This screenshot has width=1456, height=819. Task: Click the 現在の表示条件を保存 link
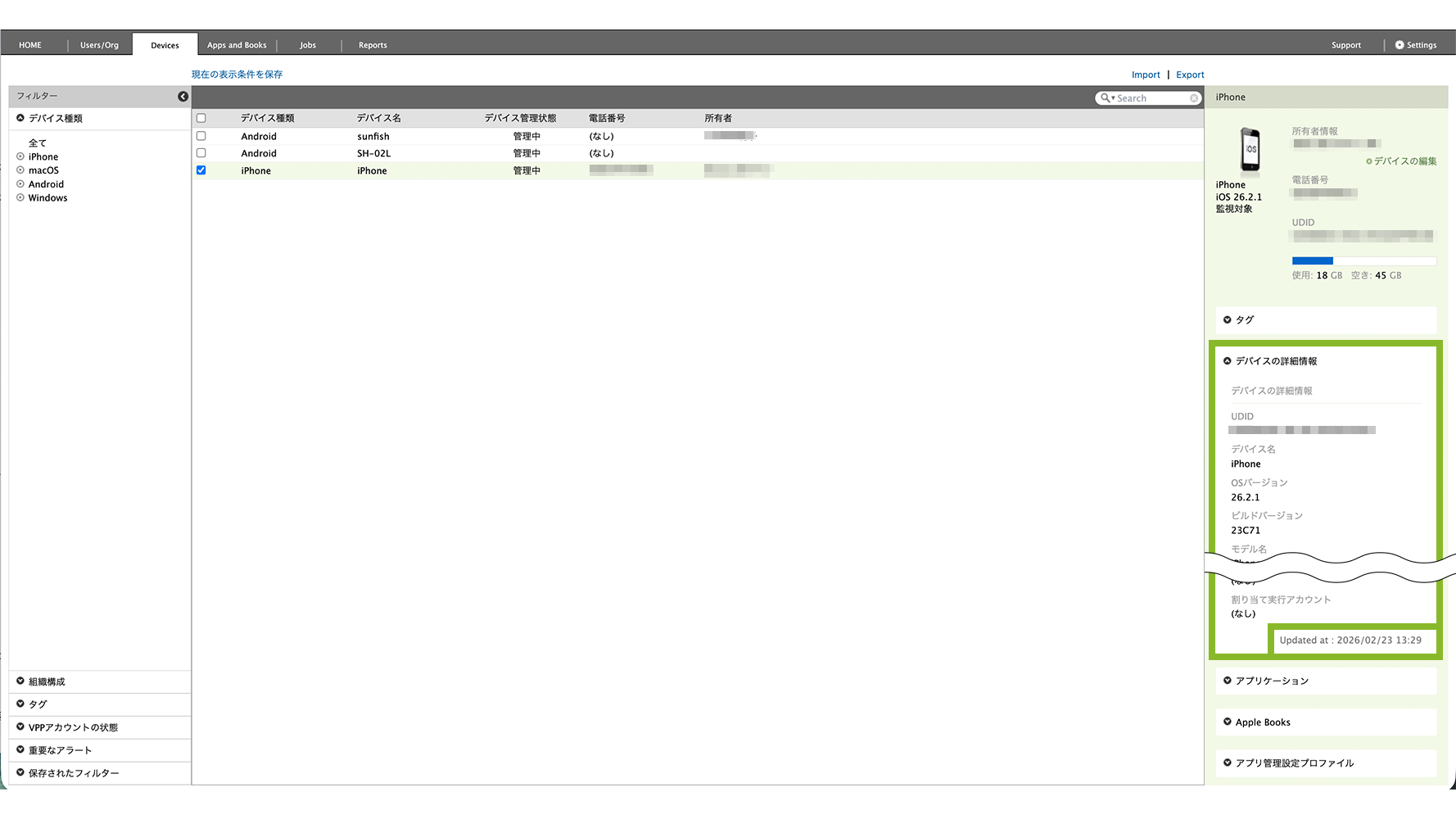[x=237, y=75]
